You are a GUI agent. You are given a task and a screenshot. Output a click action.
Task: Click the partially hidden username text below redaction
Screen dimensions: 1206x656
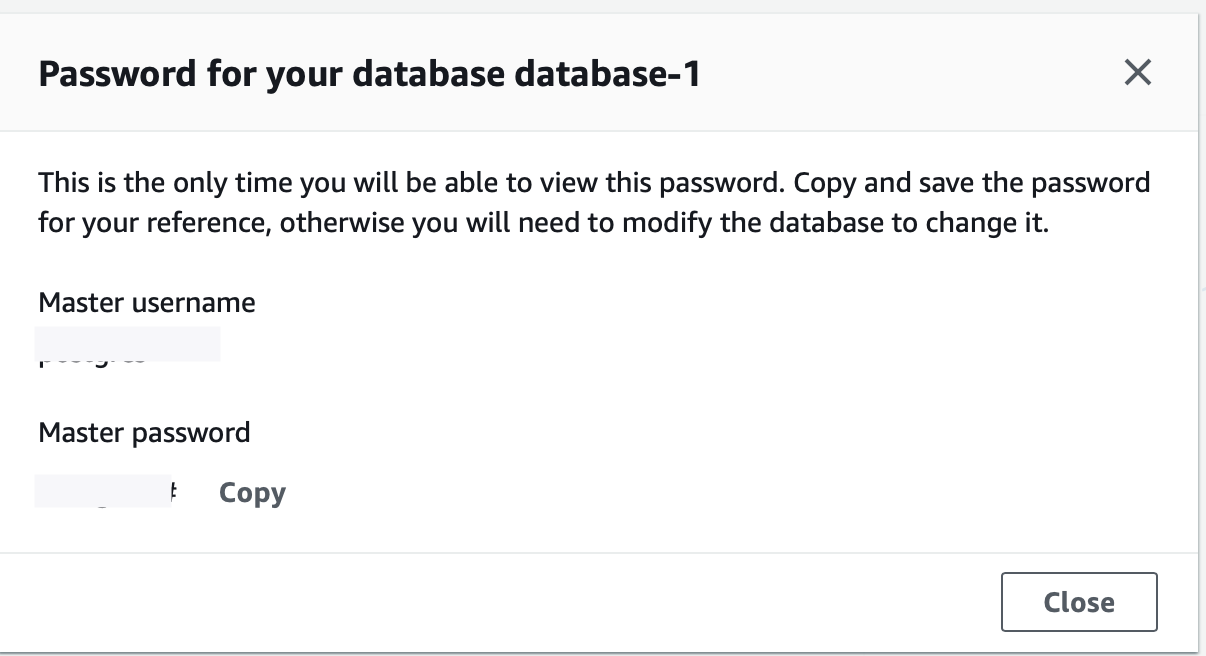pyautogui.click(x=93, y=362)
